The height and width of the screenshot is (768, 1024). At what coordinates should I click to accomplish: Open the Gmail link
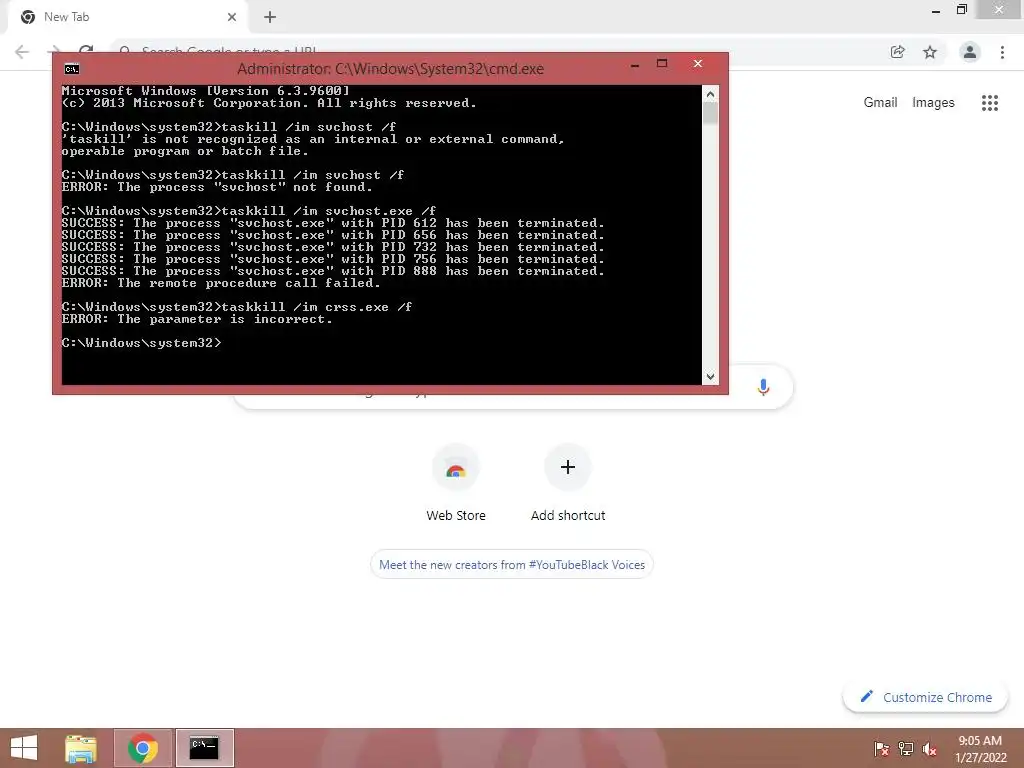(x=880, y=103)
